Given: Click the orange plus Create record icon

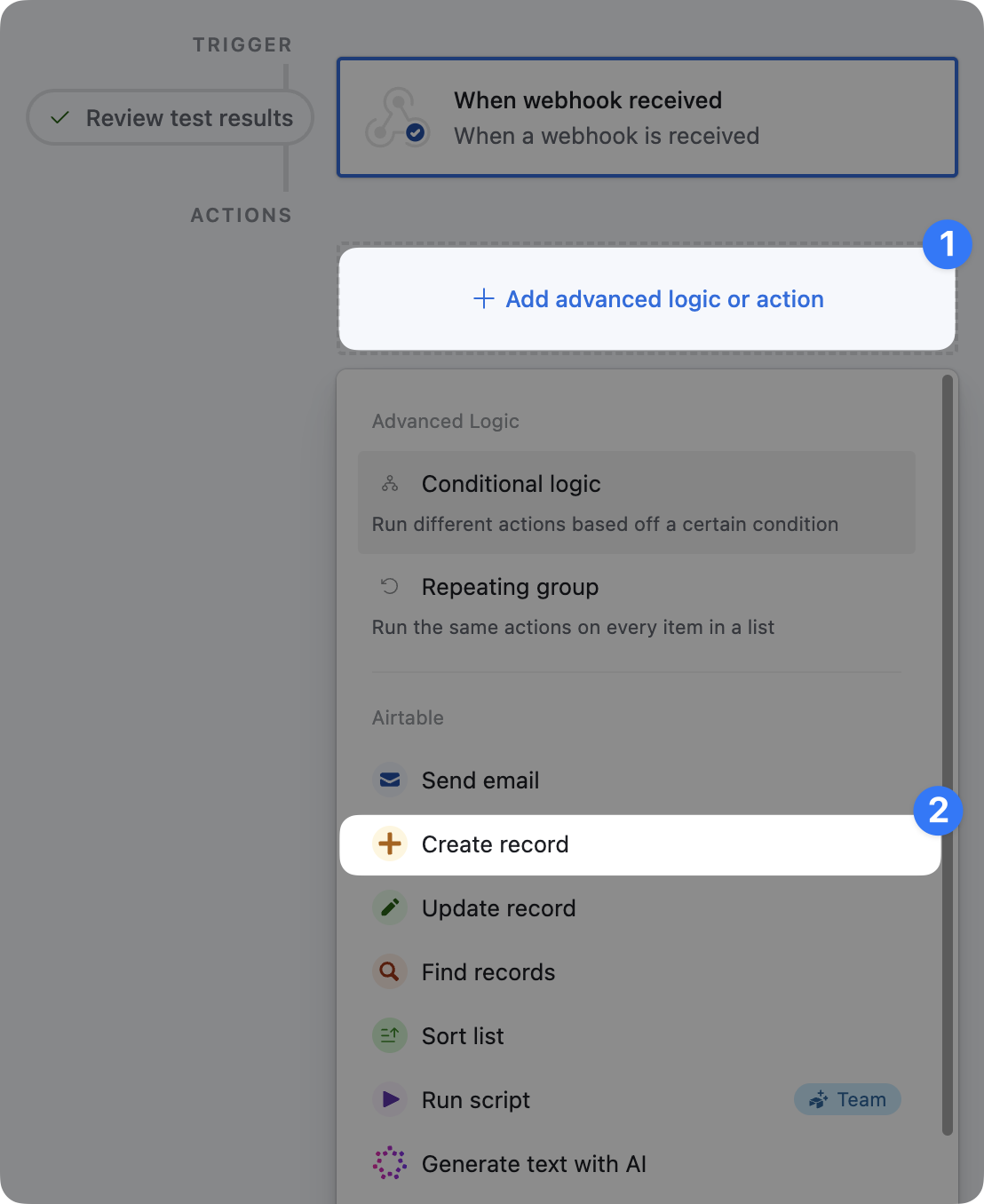Looking at the screenshot, I should click(389, 844).
